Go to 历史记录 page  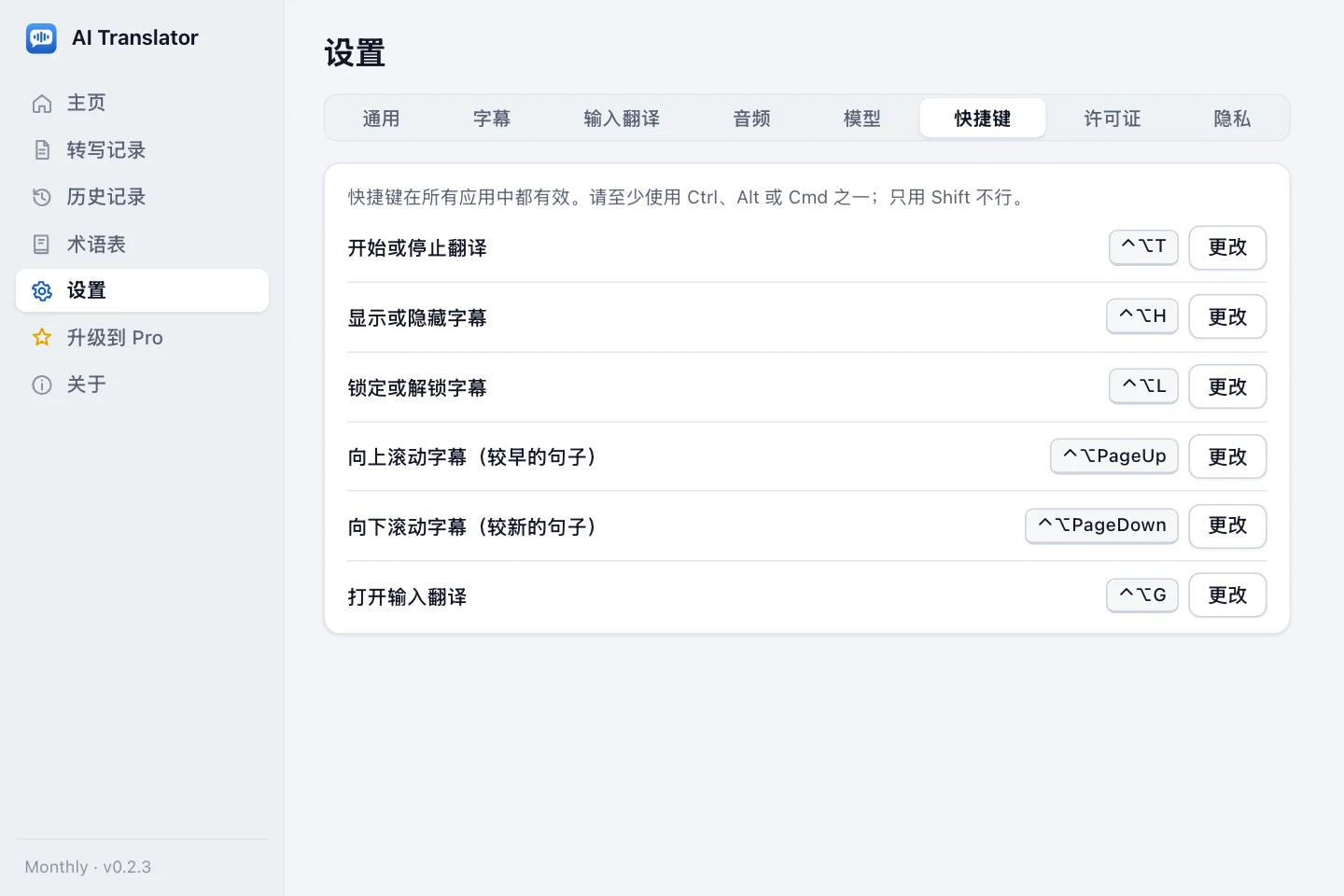(x=142, y=197)
